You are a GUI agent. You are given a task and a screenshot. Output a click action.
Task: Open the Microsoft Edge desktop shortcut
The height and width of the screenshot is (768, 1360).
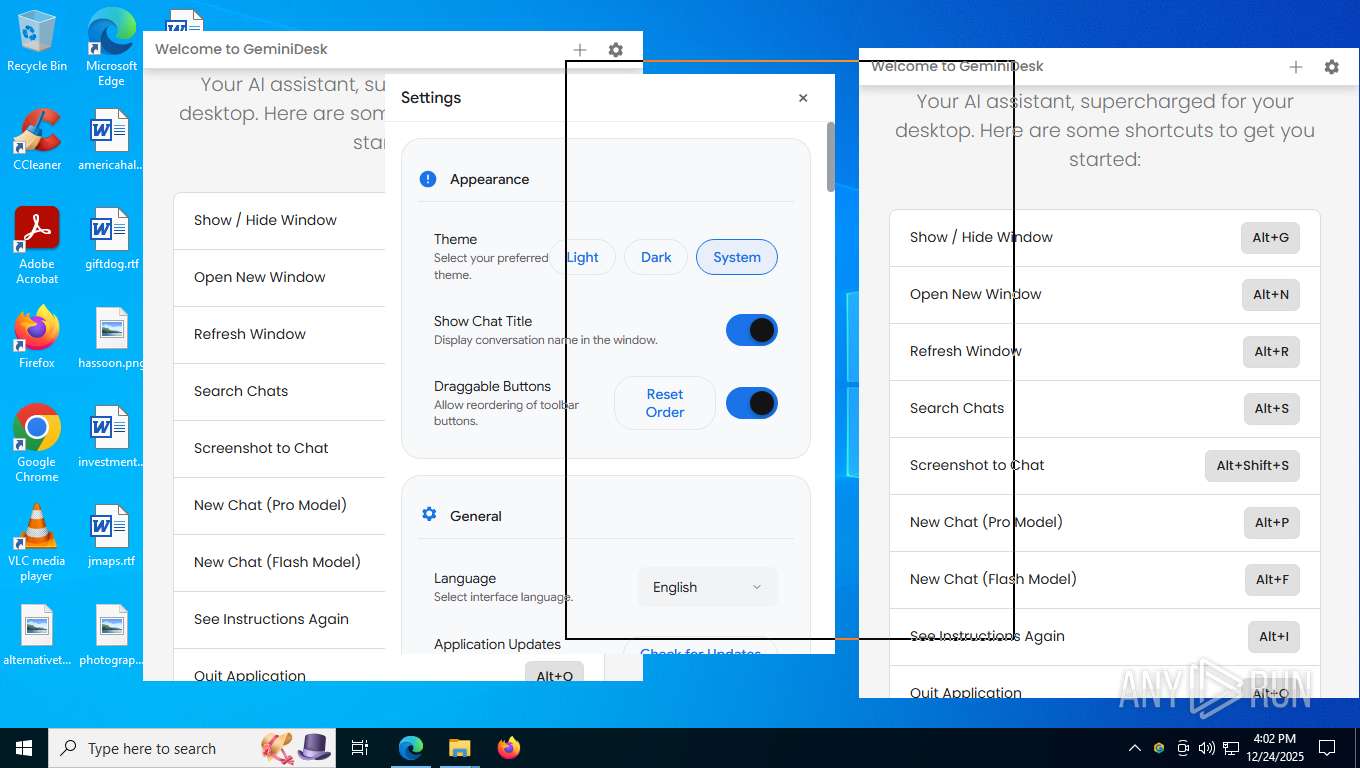[111, 48]
